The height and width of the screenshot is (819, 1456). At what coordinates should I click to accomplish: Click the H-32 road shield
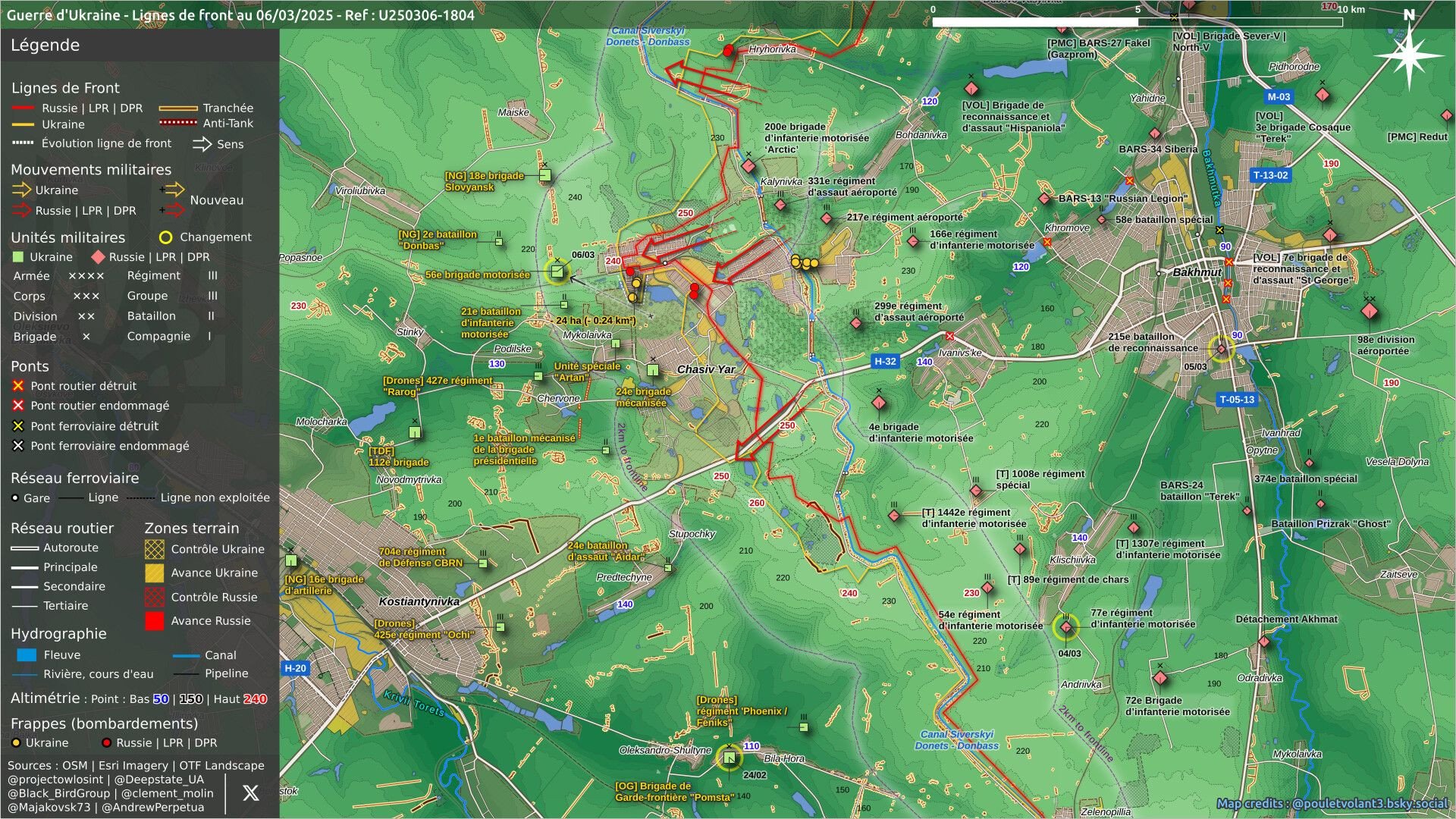pos(885,361)
